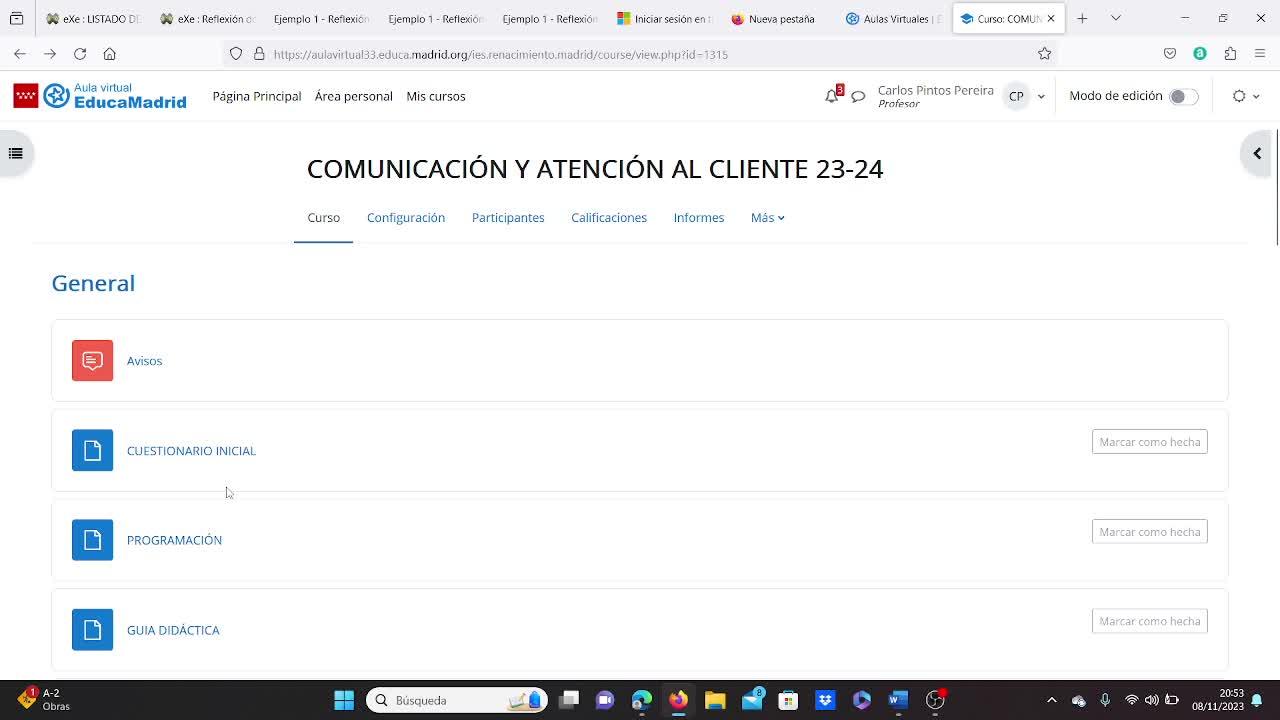Click the Windows taskbar Búsqueda search box
The width and height of the screenshot is (1280, 720).
pyautogui.click(x=457, y=700)
